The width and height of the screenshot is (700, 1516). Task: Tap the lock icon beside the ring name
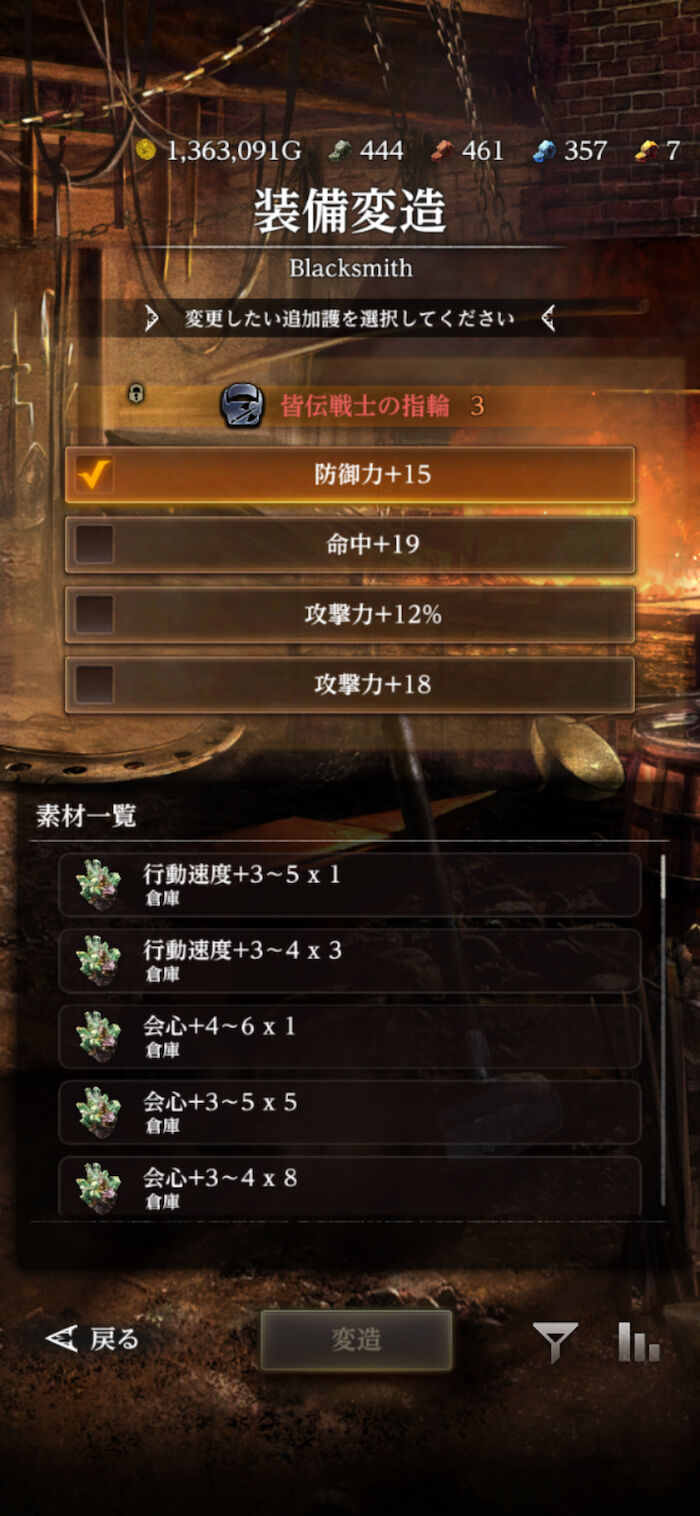point(136,394)
